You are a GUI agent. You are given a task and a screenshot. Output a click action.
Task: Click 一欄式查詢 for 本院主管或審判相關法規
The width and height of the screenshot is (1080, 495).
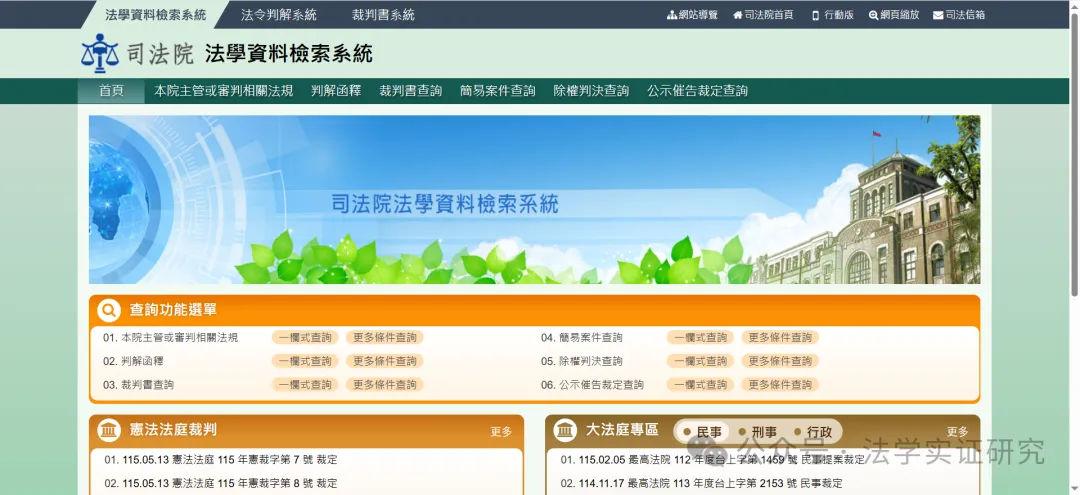pos(305,338)
